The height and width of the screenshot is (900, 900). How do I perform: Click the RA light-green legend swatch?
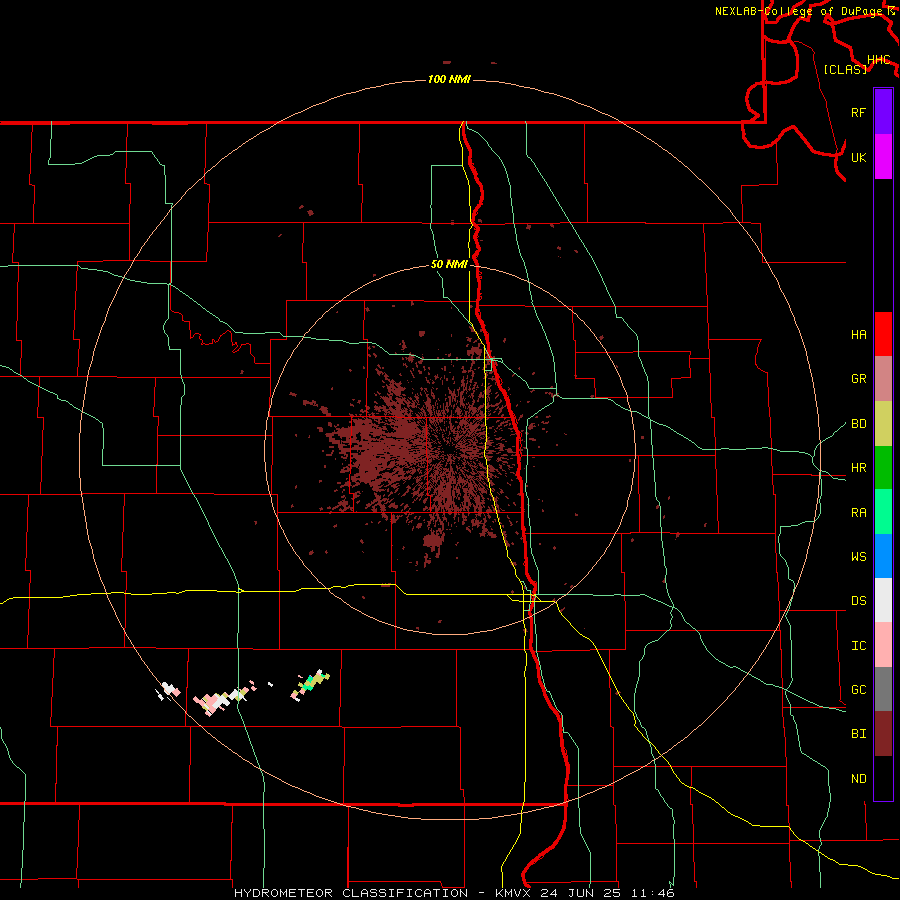pos(883,512)
